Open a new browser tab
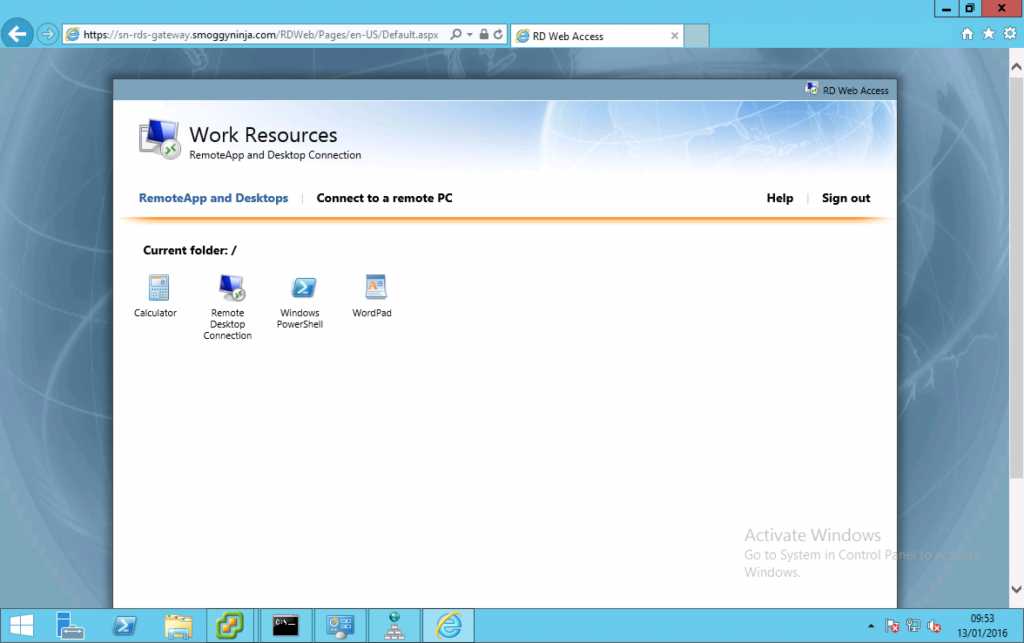Screen dimensions: 1024x643 click(x=697, y=35)
